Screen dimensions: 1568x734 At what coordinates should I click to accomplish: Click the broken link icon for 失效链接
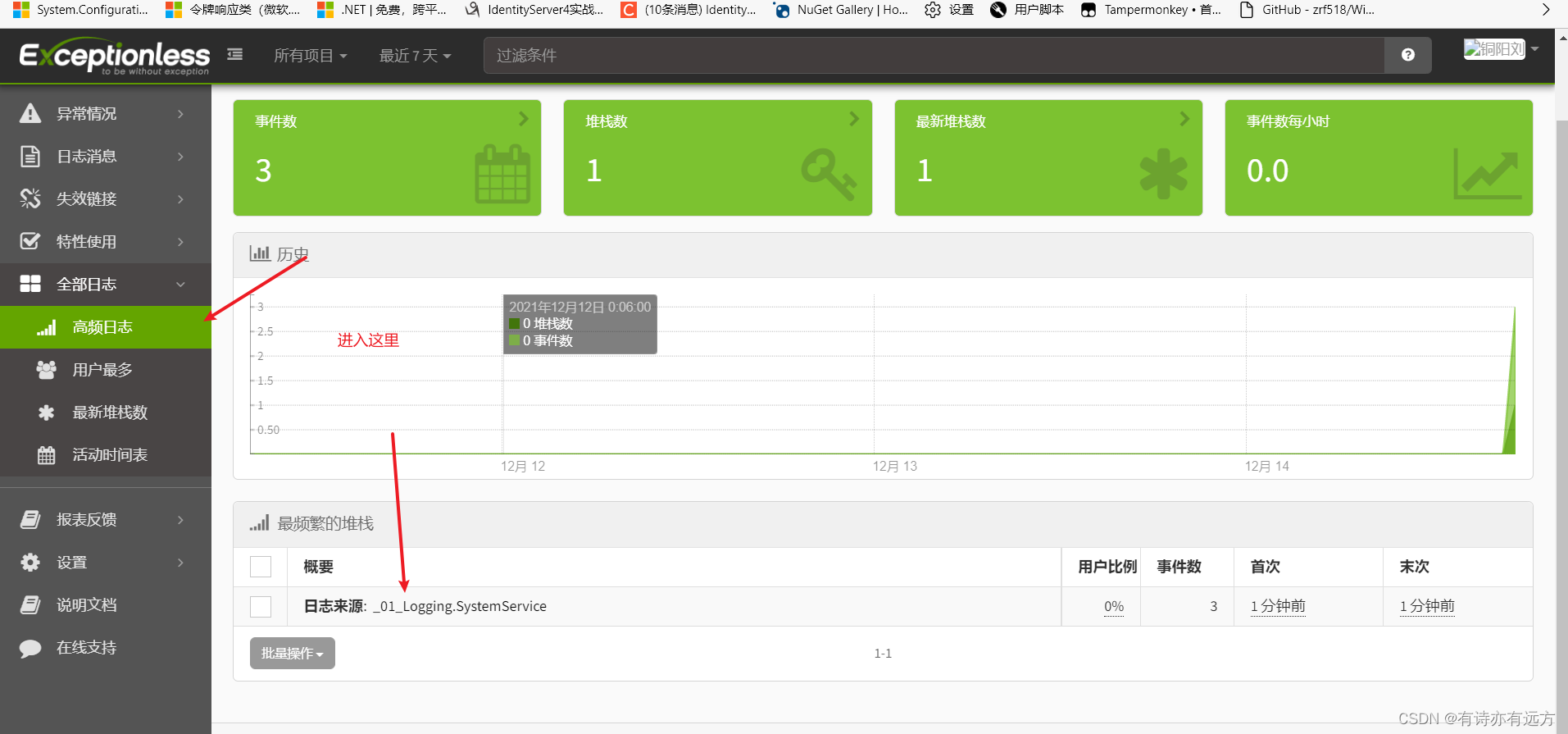click(x=30, y=198)
